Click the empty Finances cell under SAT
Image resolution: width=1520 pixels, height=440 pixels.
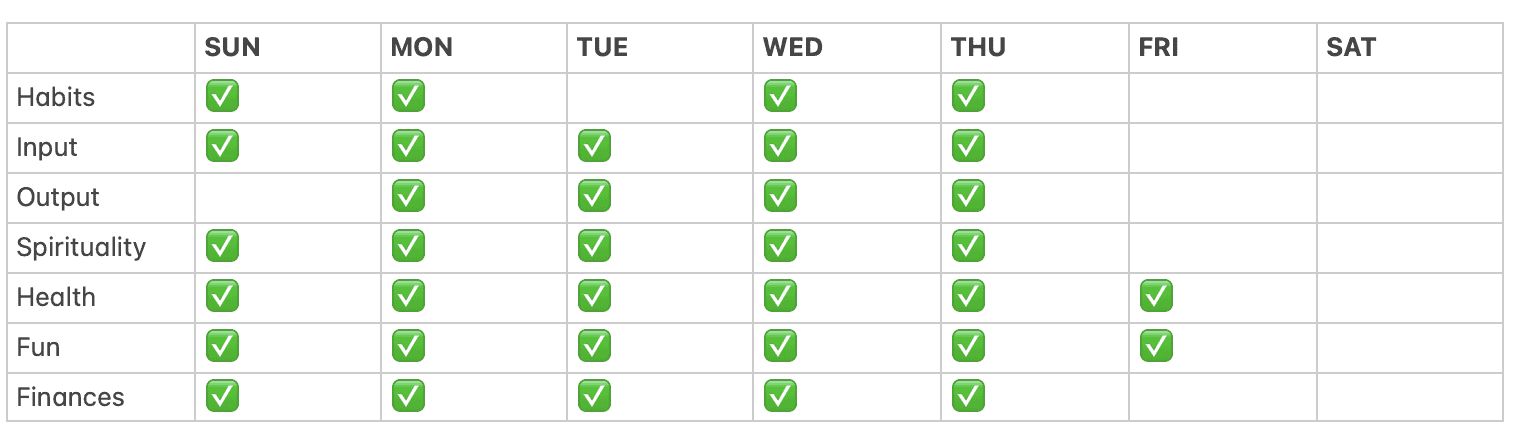(1410, 397)
